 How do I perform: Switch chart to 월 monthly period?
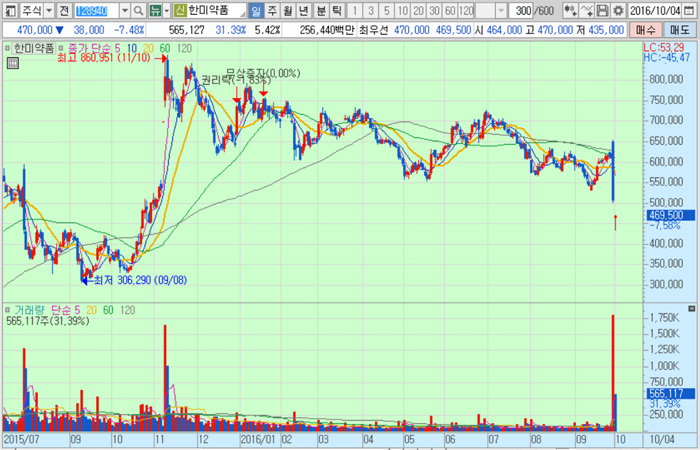(289, 10)
